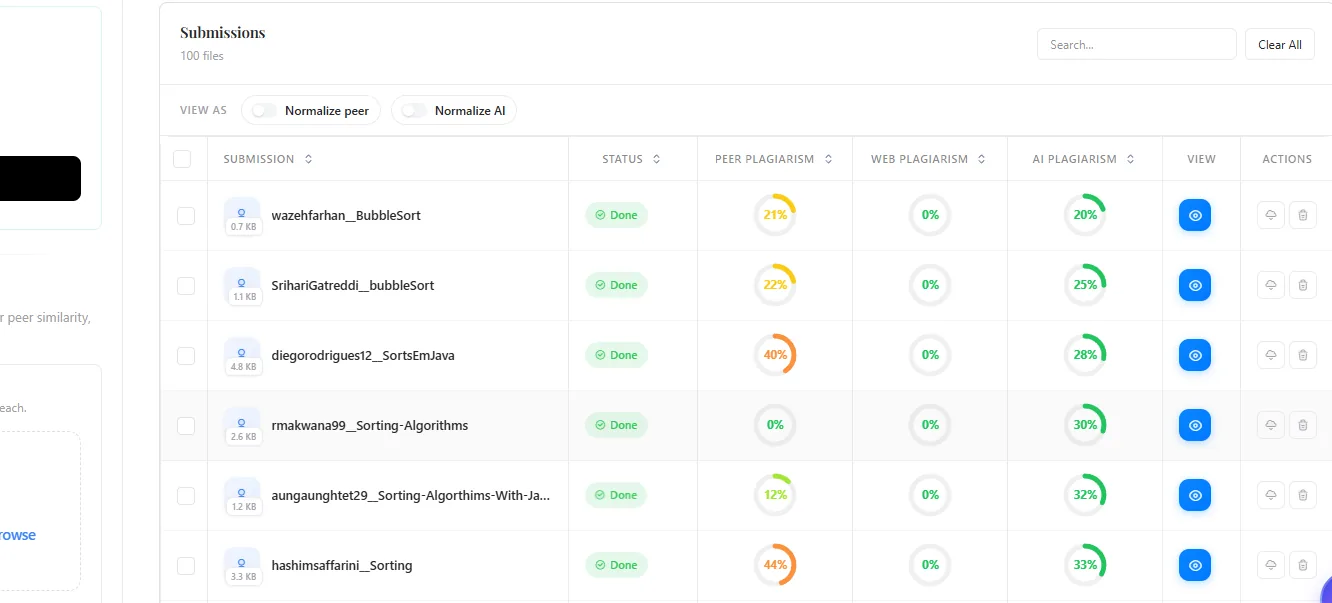Click file icon of hashimsaffarini__Sorting (3.3 KB)
The width and height of the screenshot is (1332, 603).
tap(243, 565)
